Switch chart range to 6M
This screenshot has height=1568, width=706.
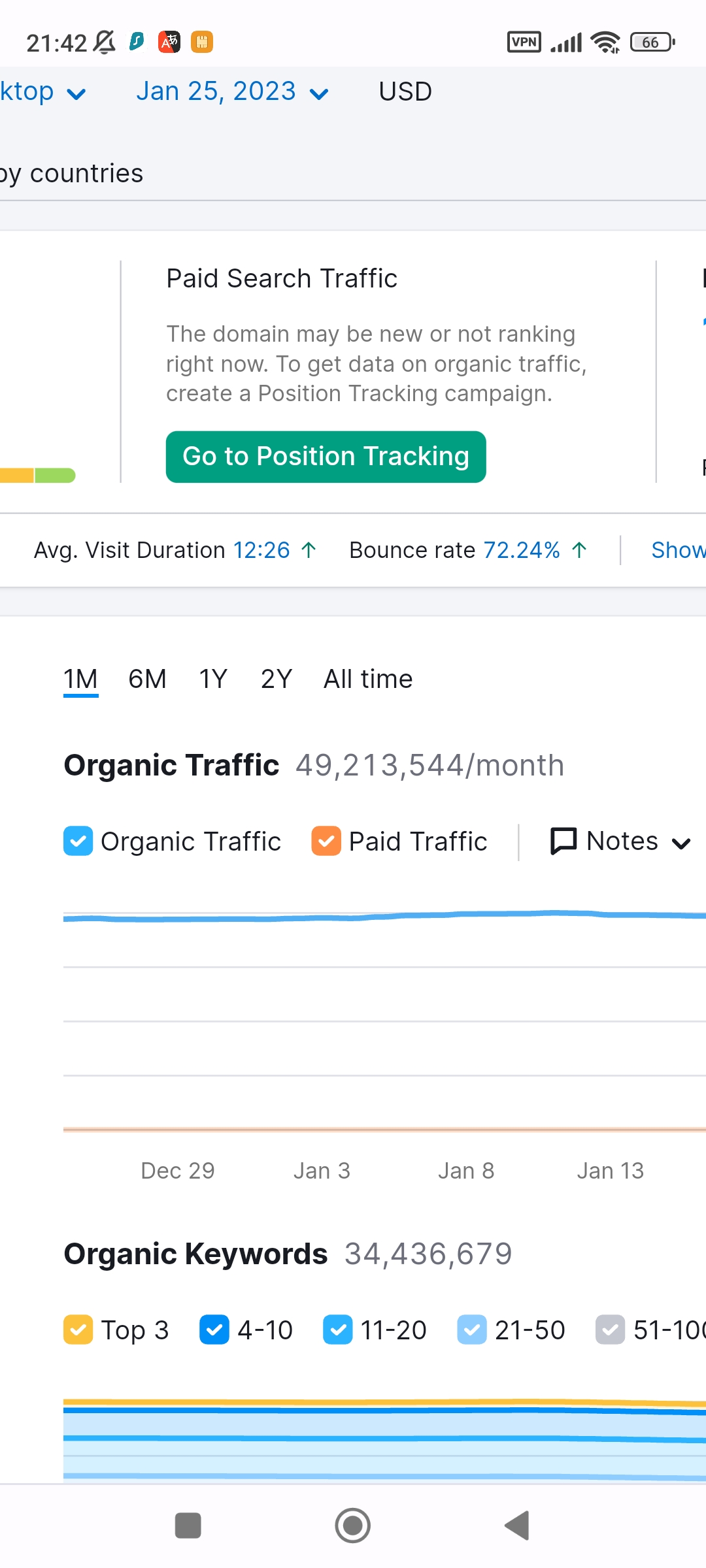147,679
